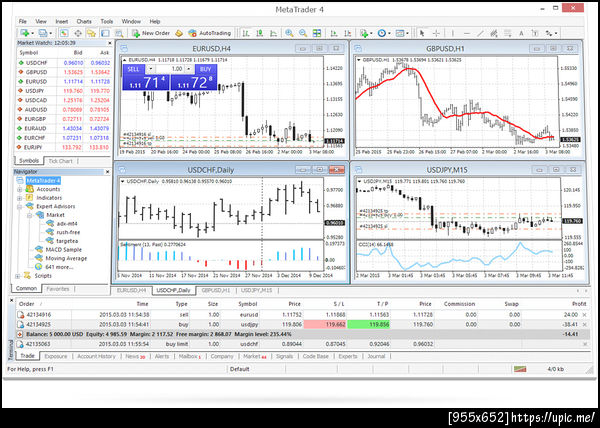The height and width of the screenshot is (428, 600).
Task: Toggle AutoTrading on the toolbar
Action: click(x=210, y=33)
